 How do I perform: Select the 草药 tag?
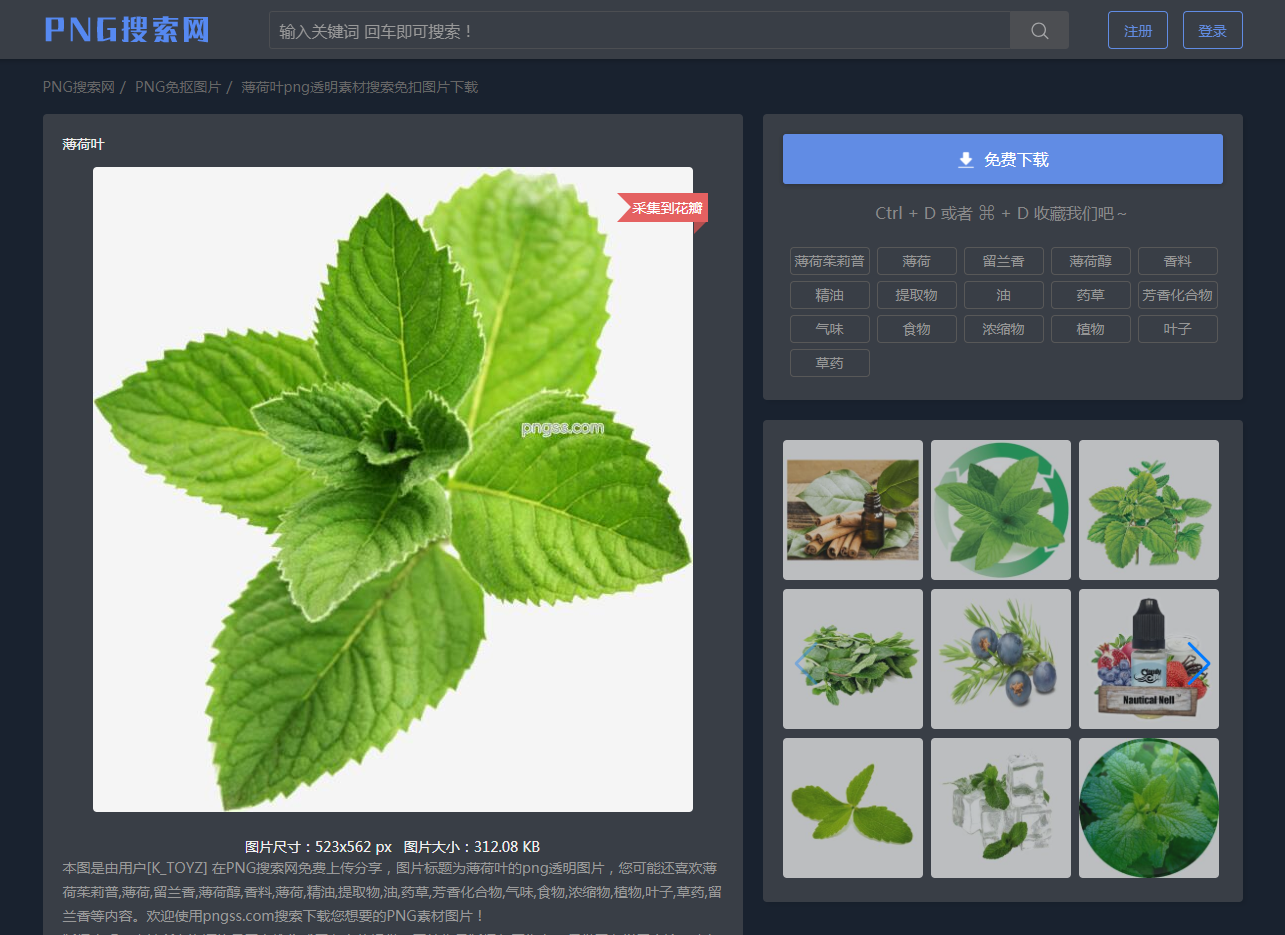point(830,363)
